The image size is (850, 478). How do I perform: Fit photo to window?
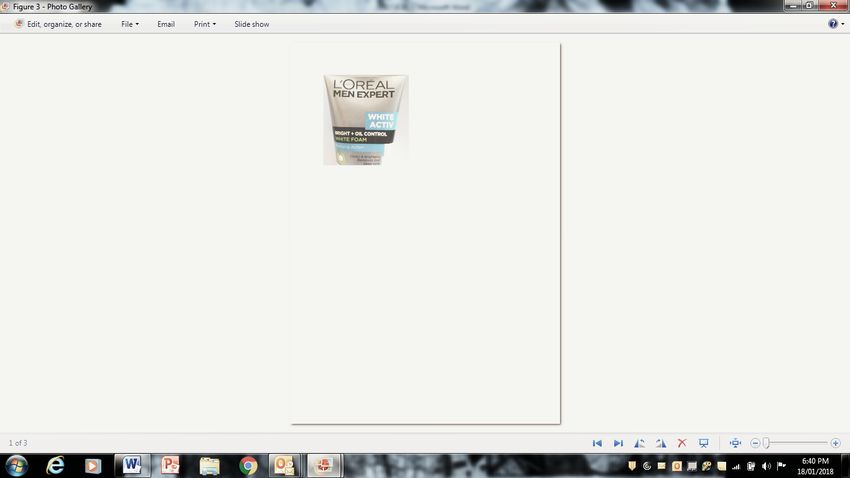pyautogui.click(x=735, y=443)
